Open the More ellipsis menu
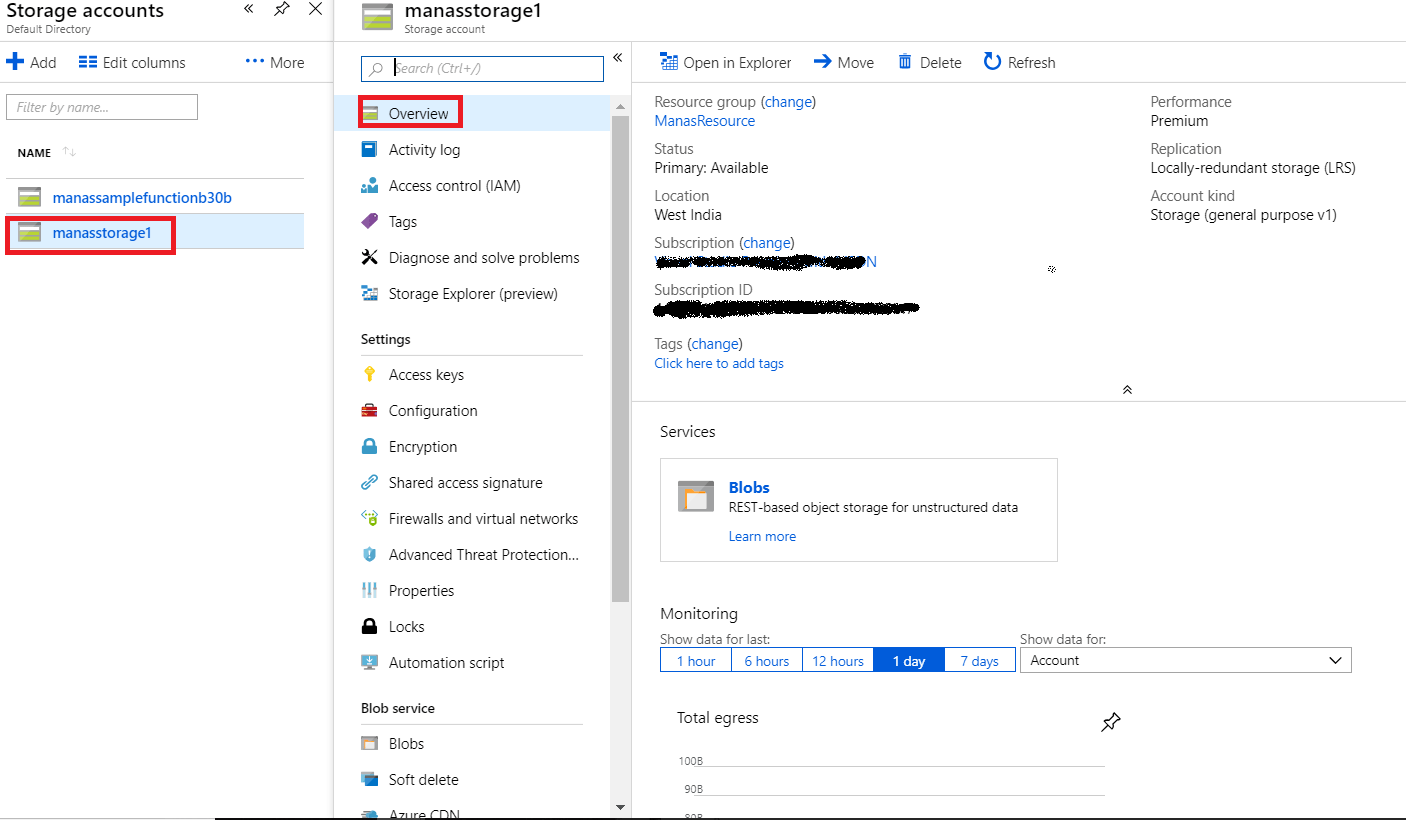Screen dimensions: 1406x820 coord(255,62)
